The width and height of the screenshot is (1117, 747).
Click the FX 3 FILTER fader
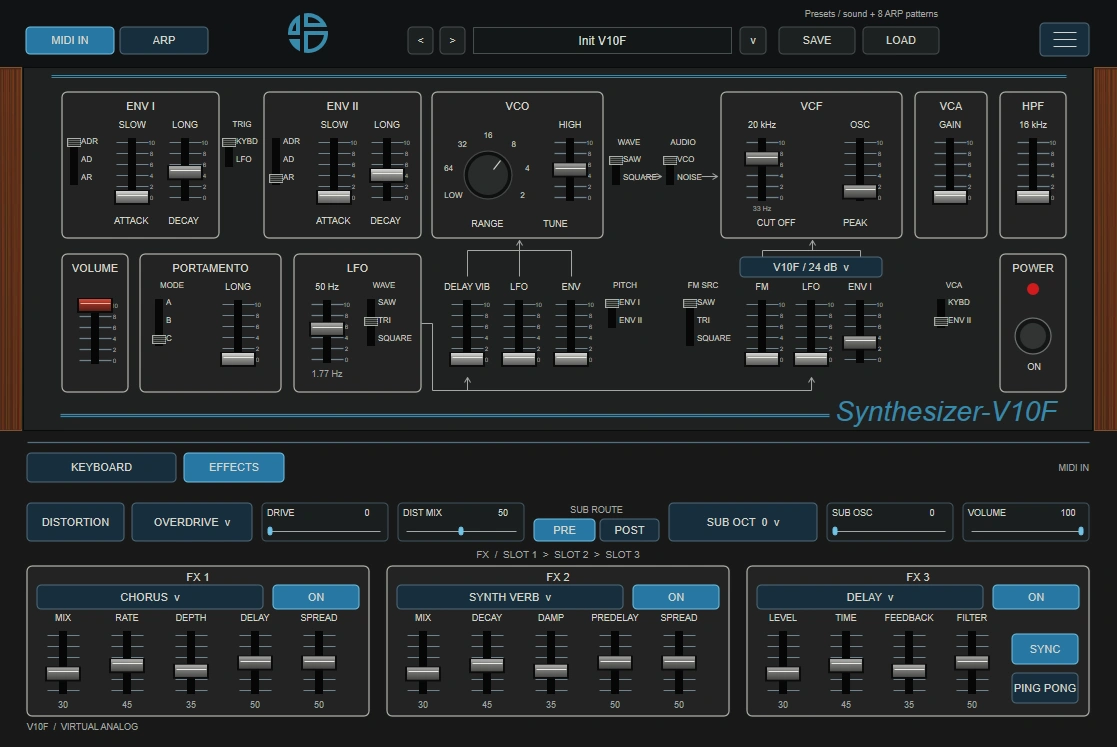[972, 662]
